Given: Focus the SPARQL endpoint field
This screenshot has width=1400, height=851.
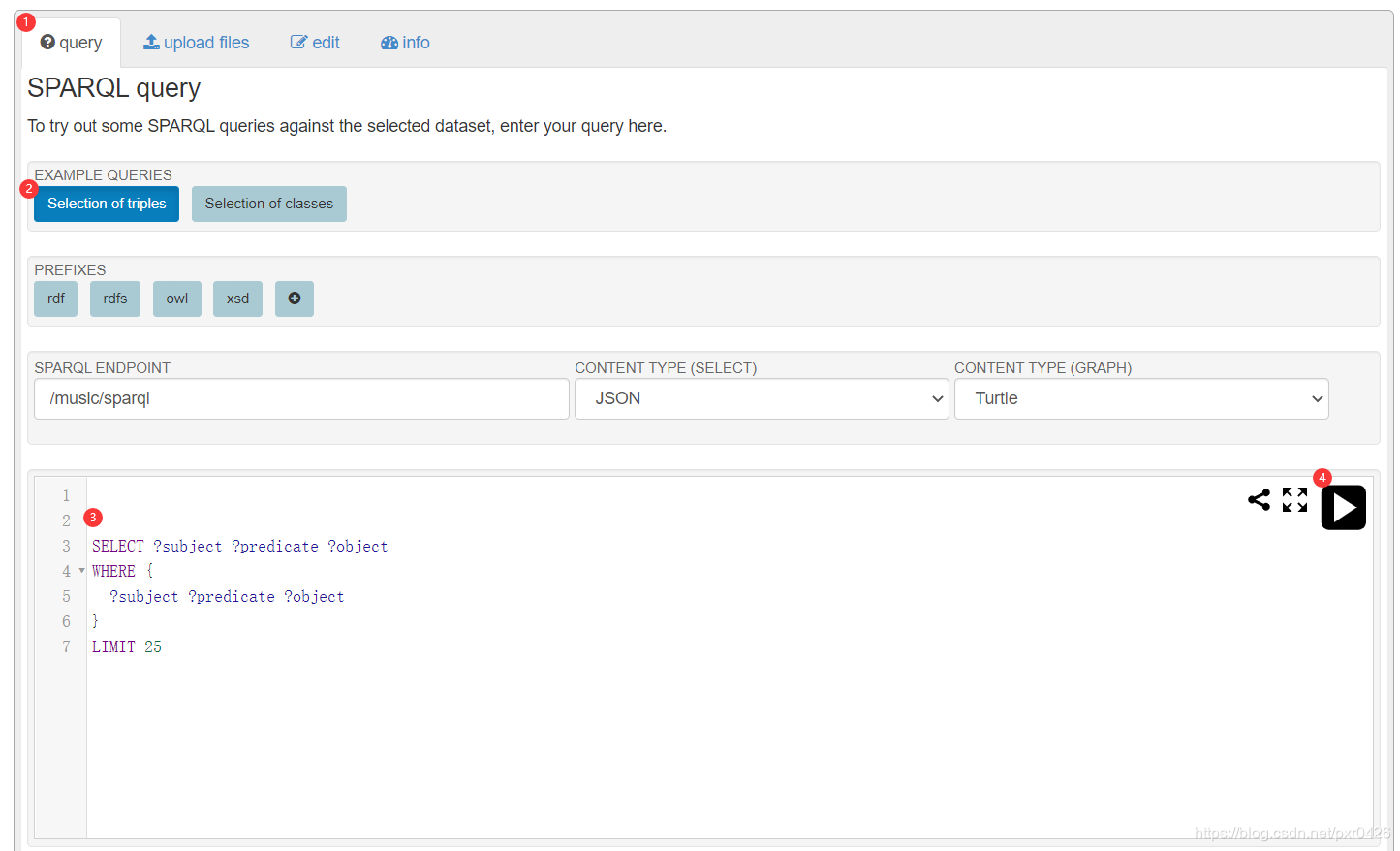Looking at the screenshot, I should [301, 398].
